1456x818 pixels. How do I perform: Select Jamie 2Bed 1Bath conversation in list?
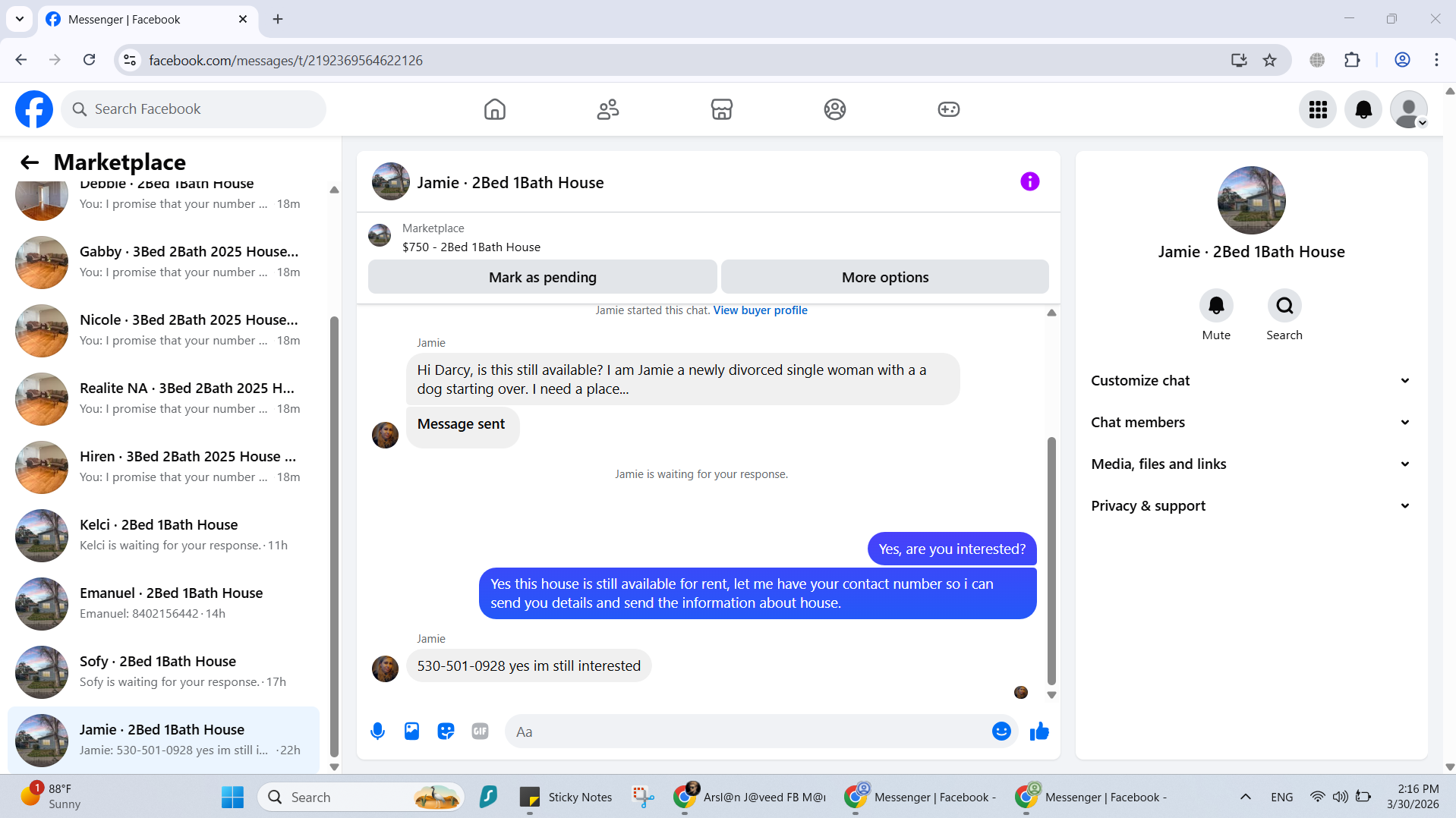click(x=163, y=740)
